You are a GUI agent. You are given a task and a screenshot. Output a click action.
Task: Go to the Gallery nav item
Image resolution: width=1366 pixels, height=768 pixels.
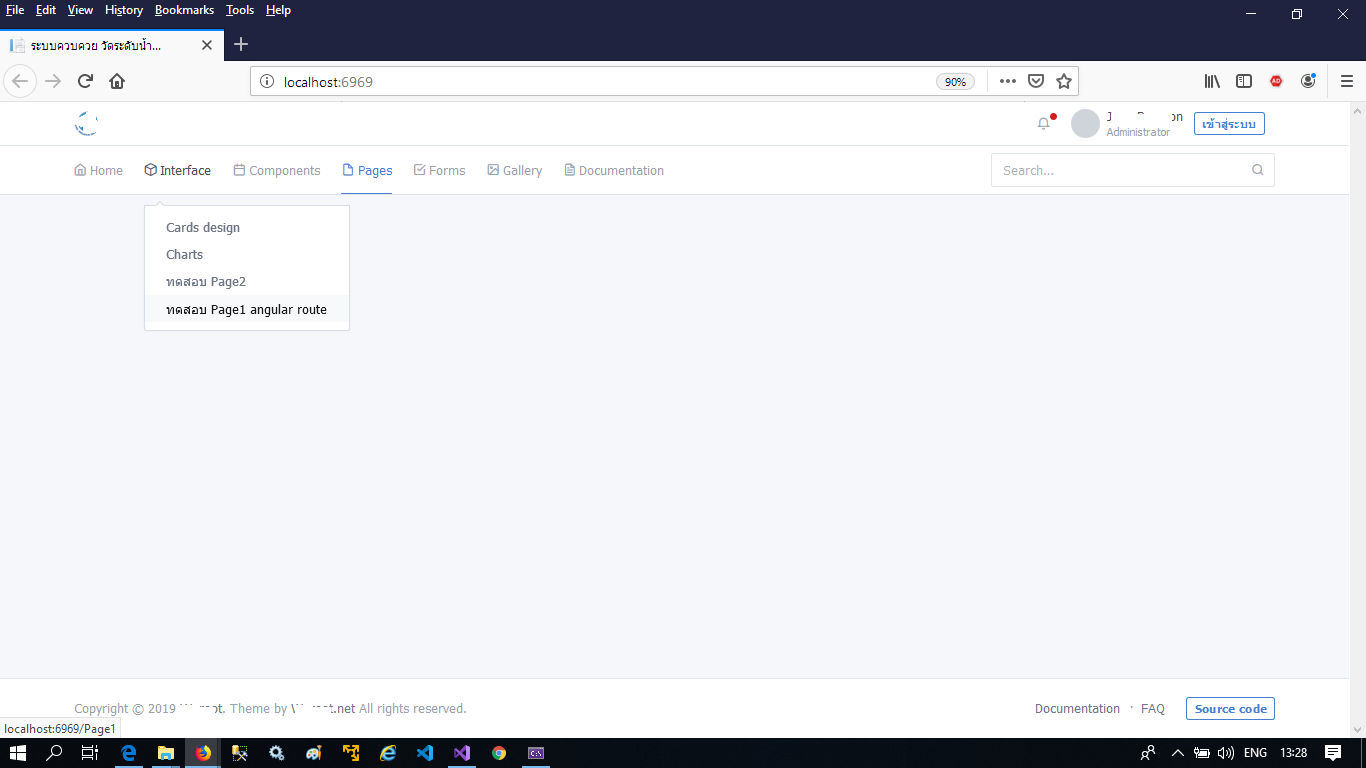tap(514, 170)
